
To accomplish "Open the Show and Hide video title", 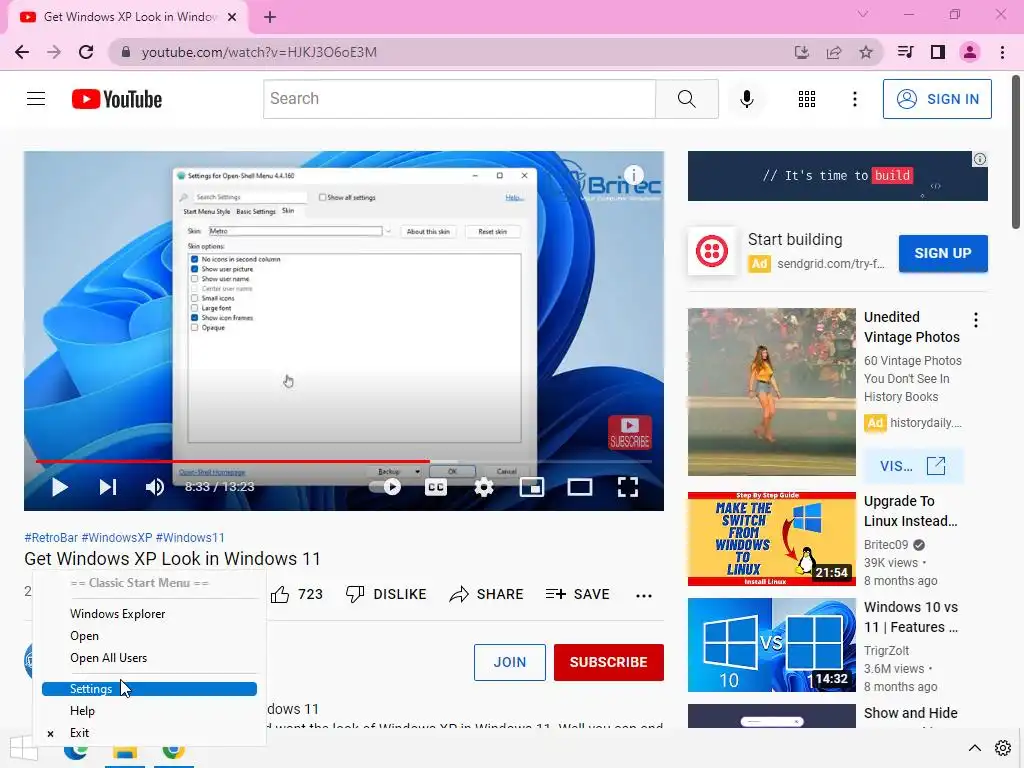I will pos(910,713).
